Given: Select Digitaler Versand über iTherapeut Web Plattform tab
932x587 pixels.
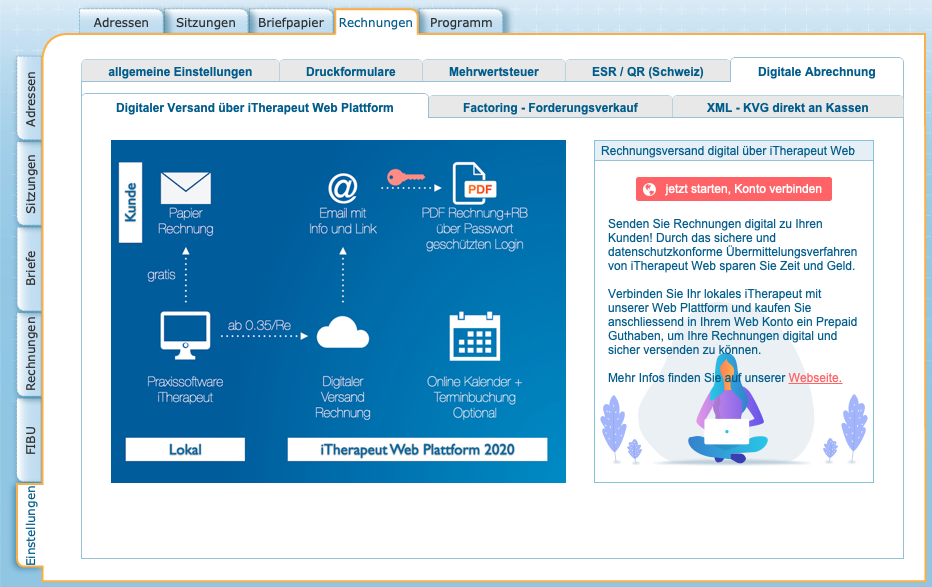Looking at the screenshot, I should tap(254, 108).
